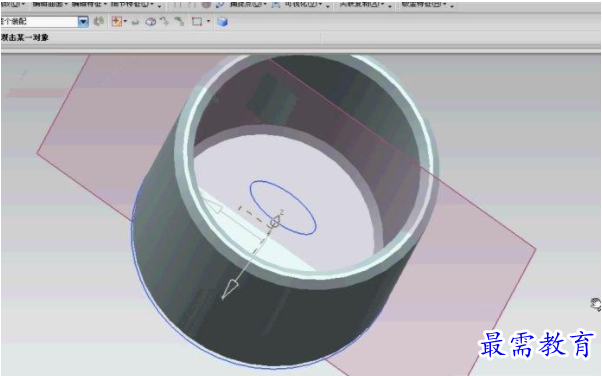Open the 捕捉点 snap point menu
Screen dimensions: 602x376
pyautogui.click(x=248, y=4)
